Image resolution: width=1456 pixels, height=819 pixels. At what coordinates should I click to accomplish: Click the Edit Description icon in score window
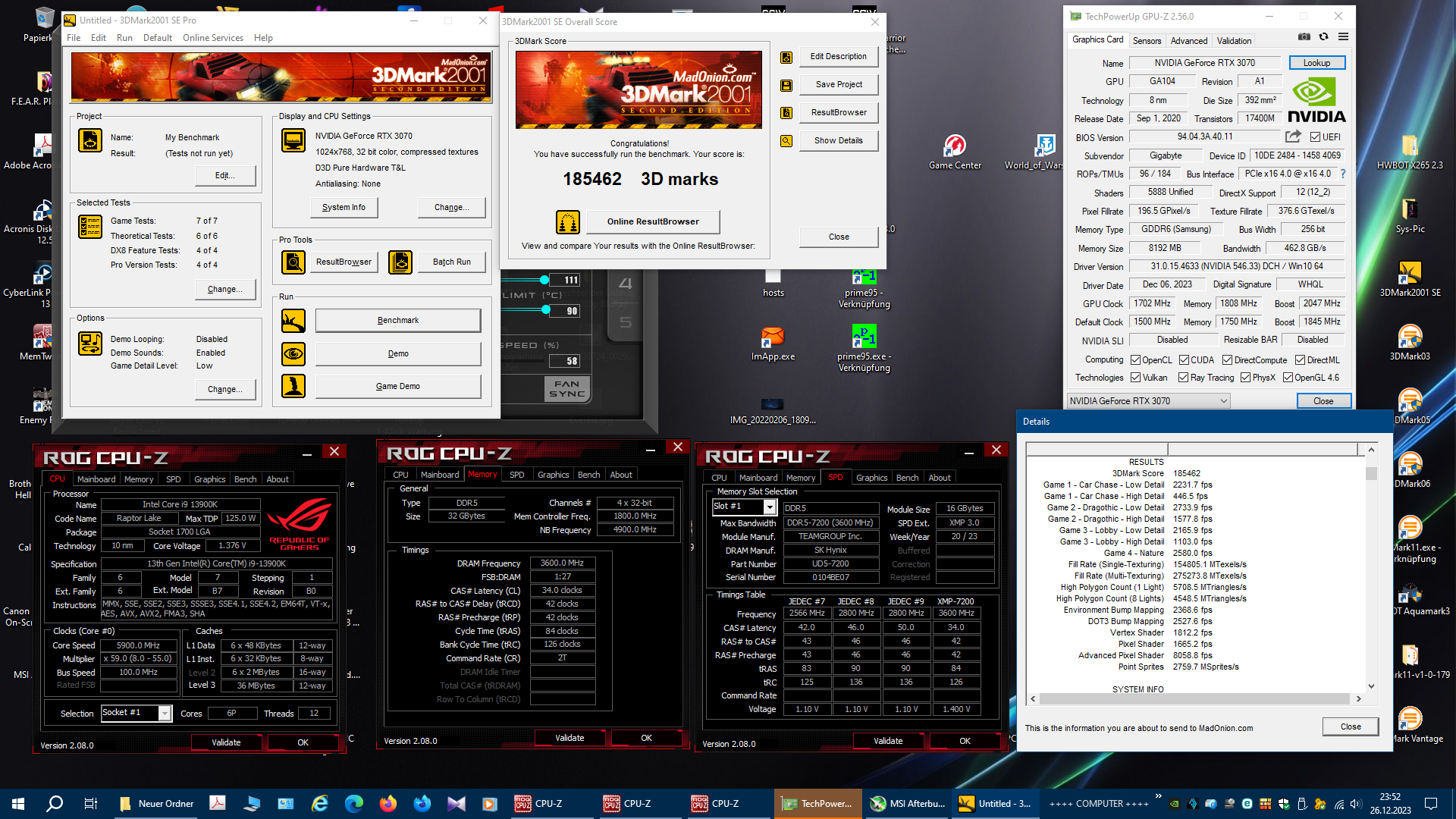pos(786,57)
